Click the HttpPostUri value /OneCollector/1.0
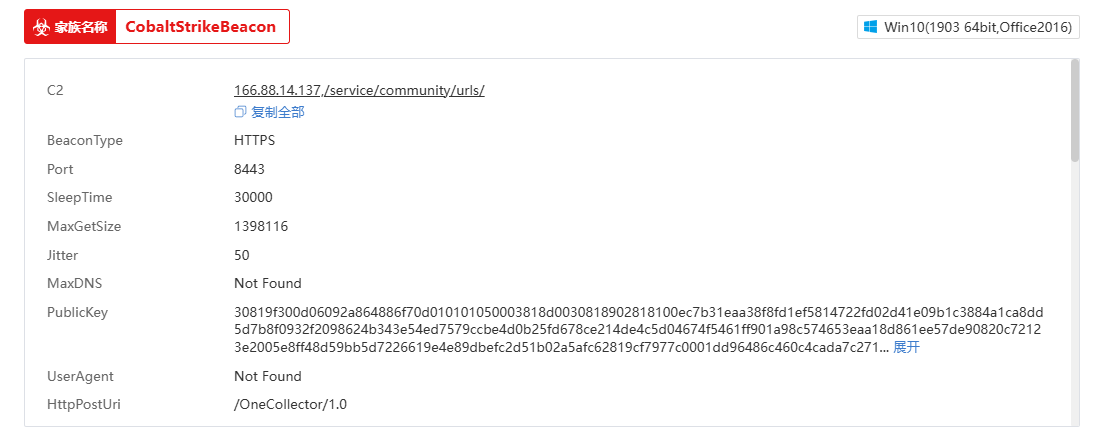The height and width of the screenshot is (434, 1093). pyautogui.click(x=290, y=404)
